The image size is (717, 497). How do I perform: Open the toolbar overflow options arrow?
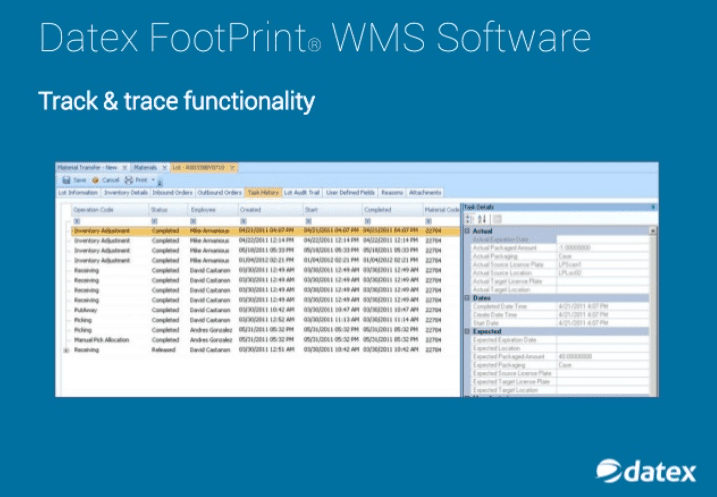pyautogui.click(x=160, y=183)
